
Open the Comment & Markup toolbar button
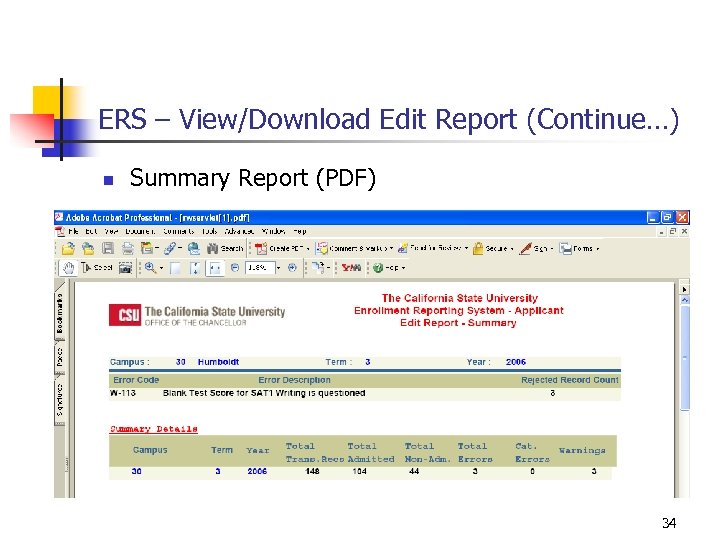(x=352, y=248)
